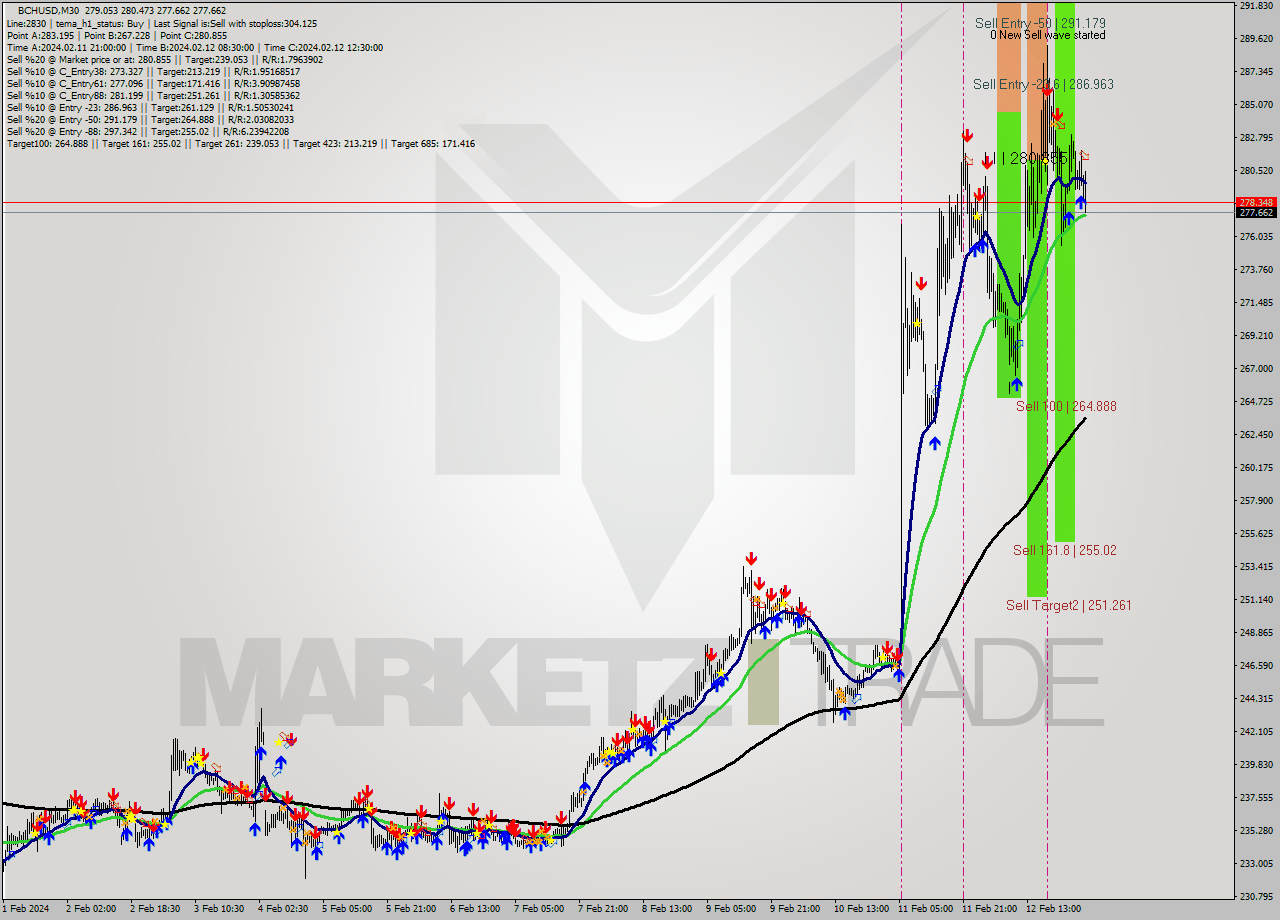1280x920 pixels.
Task: Click the '2 Feb 18:30' time axis label
Action: coord(155,909)
